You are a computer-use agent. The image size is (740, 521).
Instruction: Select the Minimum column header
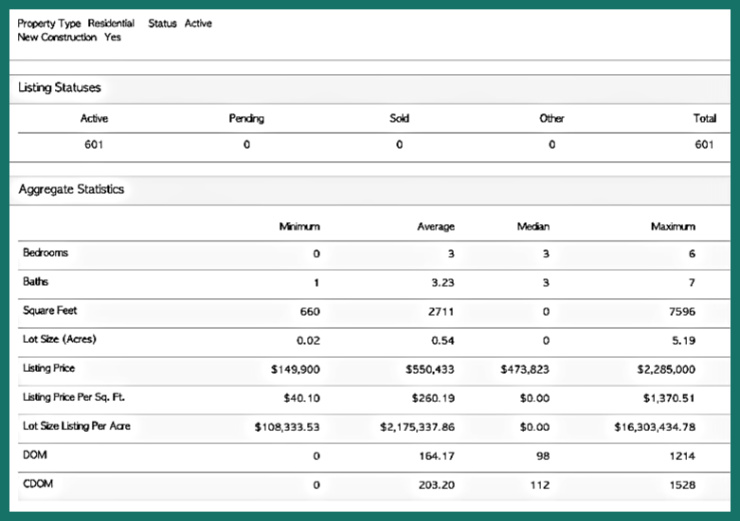(299, 227)
